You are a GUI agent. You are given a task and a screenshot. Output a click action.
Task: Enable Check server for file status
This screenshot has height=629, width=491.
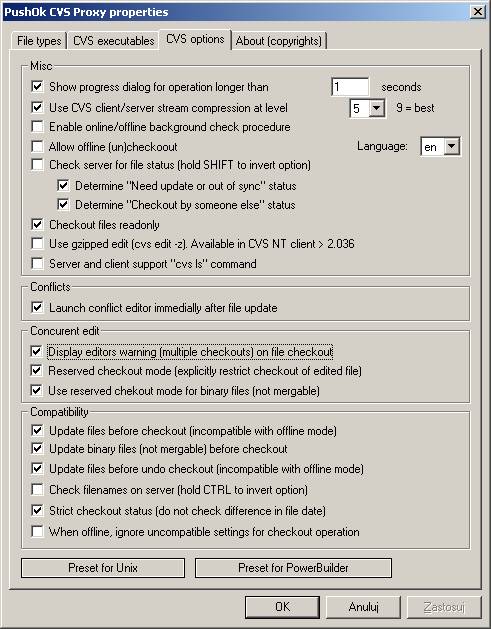37,164
